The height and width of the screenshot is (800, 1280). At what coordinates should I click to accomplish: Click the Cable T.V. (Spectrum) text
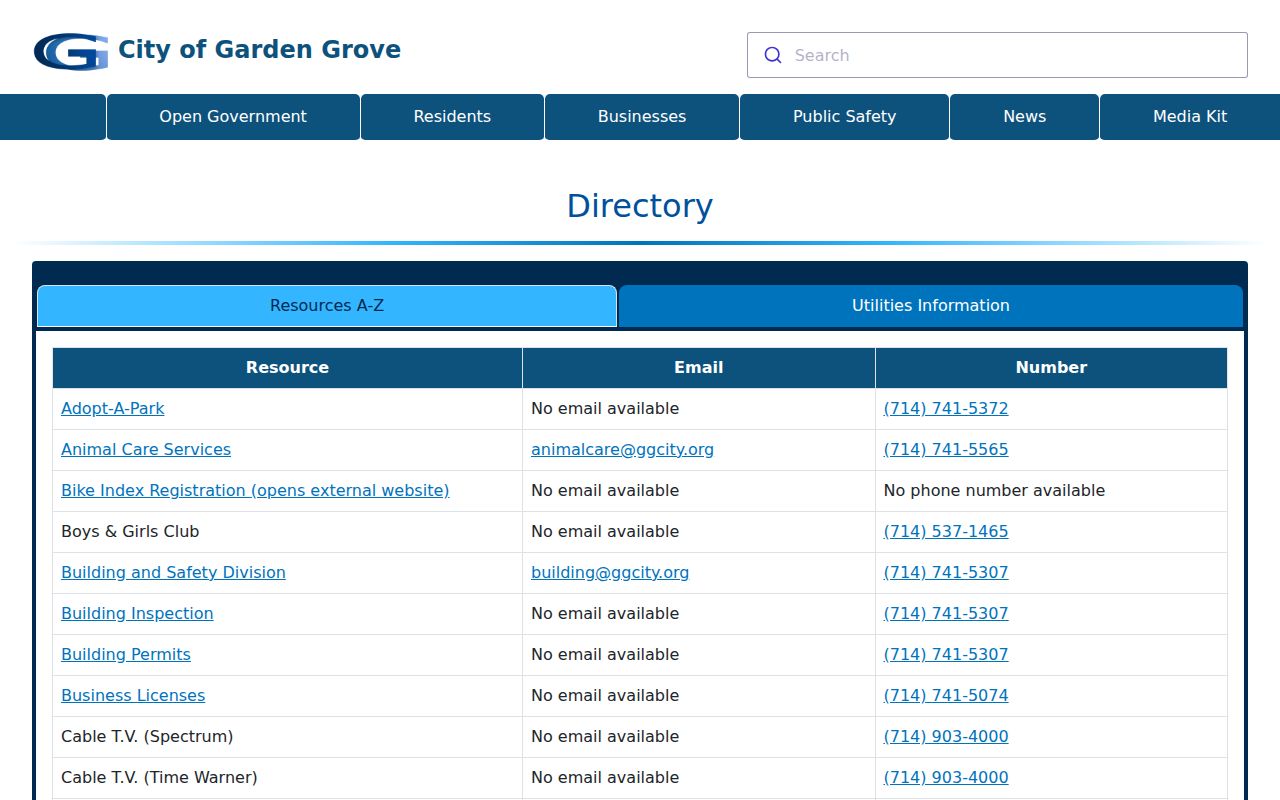coord(147,736)
